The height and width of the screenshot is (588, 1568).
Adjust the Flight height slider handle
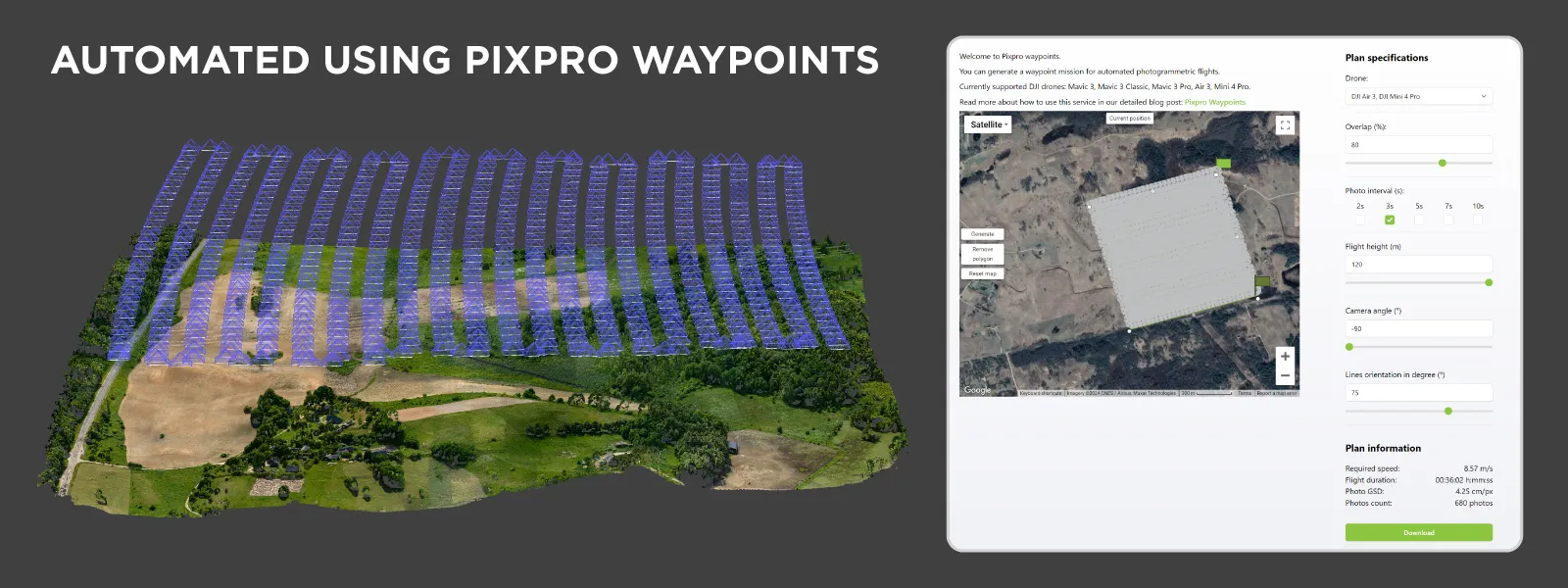[x=1489, y=282]
